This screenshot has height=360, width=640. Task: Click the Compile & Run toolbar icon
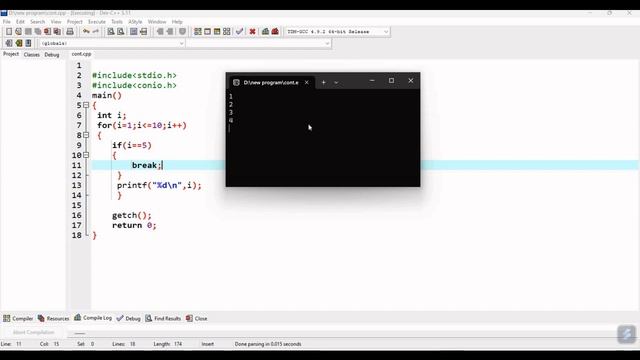coord(217,31)
